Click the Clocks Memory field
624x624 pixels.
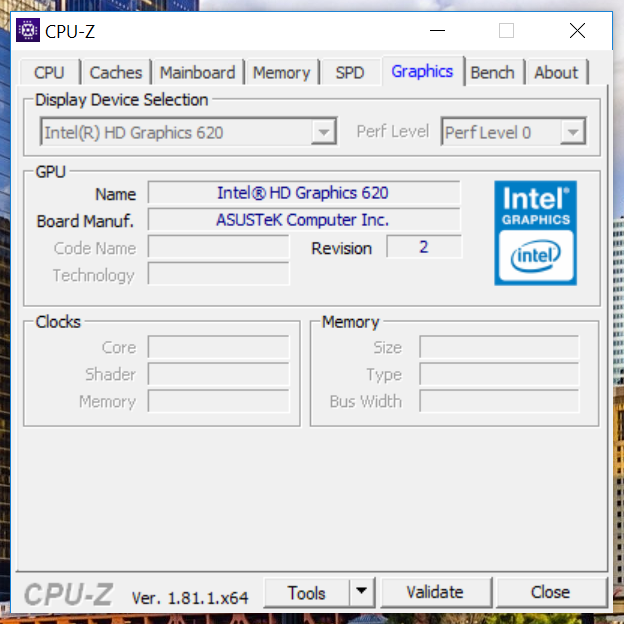coord(218,401)
